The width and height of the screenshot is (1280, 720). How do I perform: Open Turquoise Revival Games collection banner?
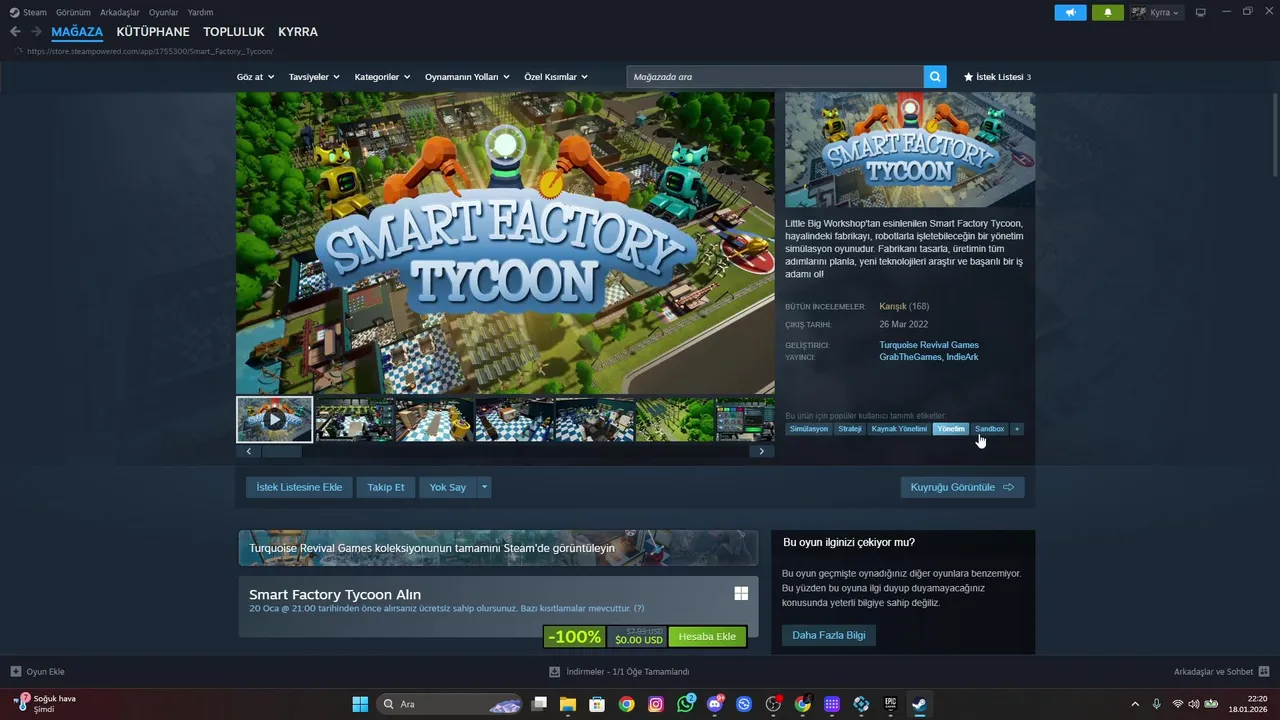pos(498,548)
